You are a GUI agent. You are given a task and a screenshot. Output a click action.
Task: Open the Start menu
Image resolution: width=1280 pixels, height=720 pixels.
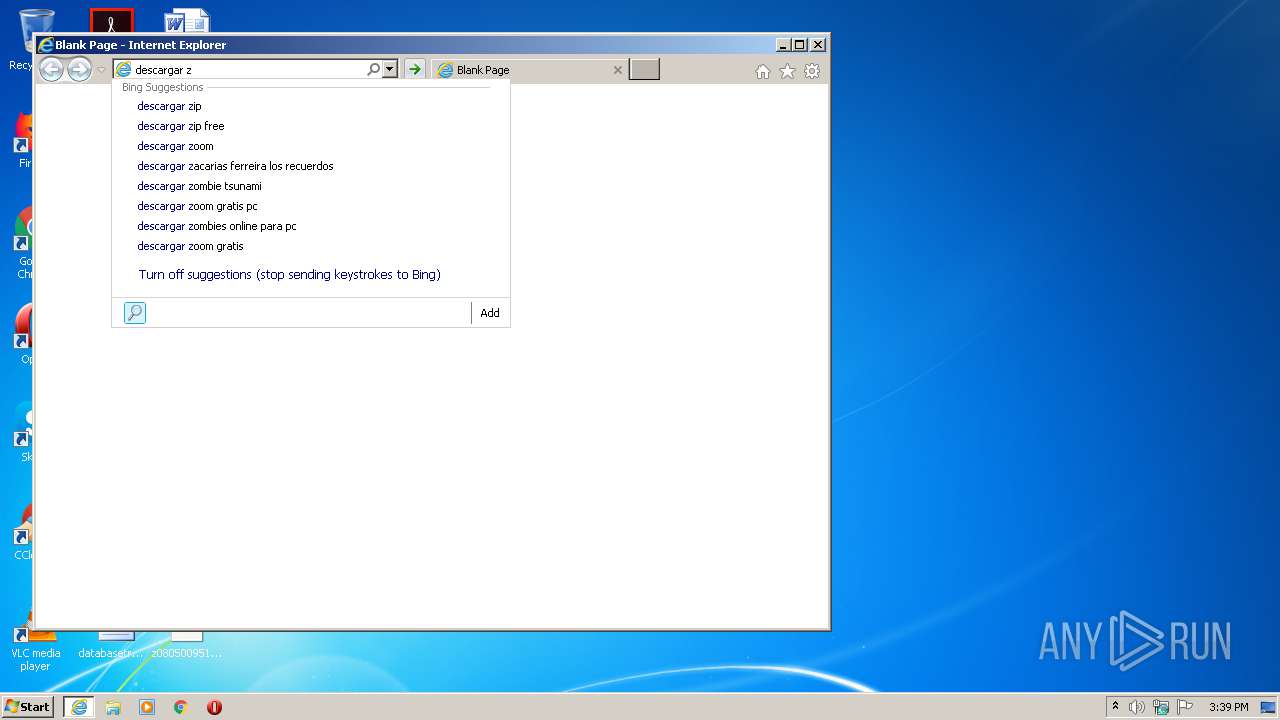(x=27, y=706)
